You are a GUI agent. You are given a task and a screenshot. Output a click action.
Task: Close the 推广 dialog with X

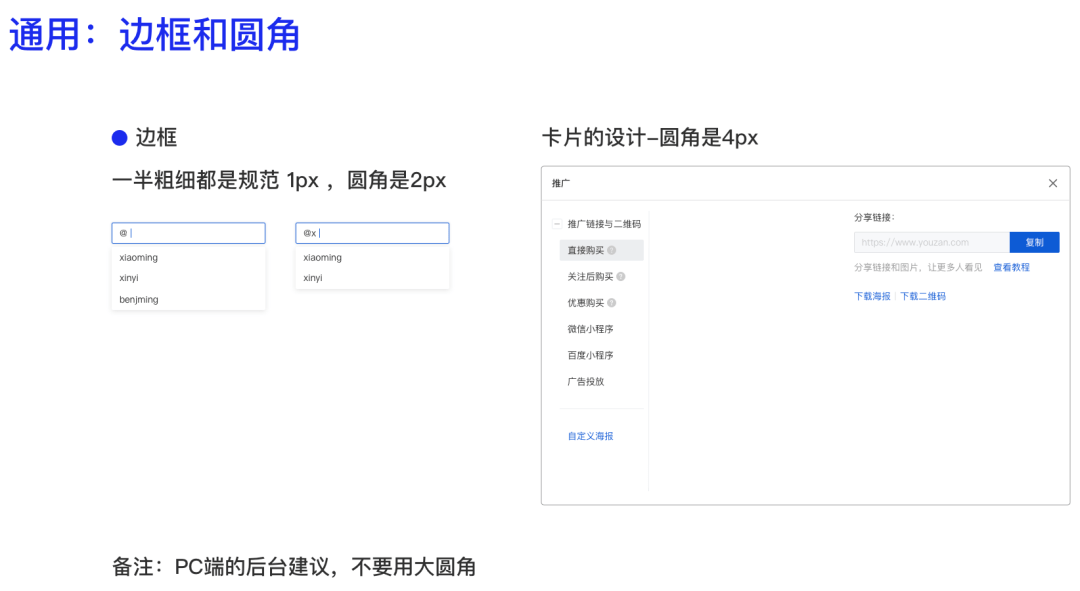pos(1052,183)
